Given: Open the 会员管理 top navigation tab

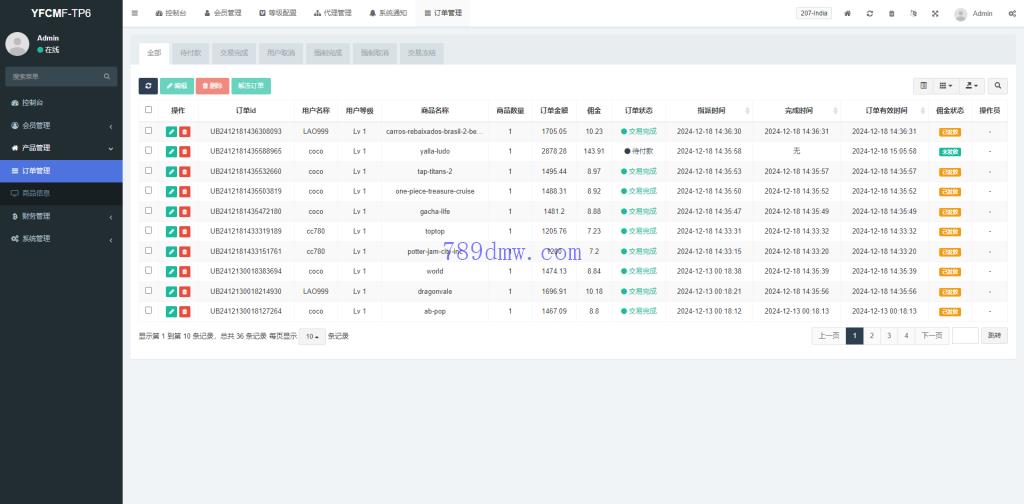Looking at the screenshot, I should point(222,14).
